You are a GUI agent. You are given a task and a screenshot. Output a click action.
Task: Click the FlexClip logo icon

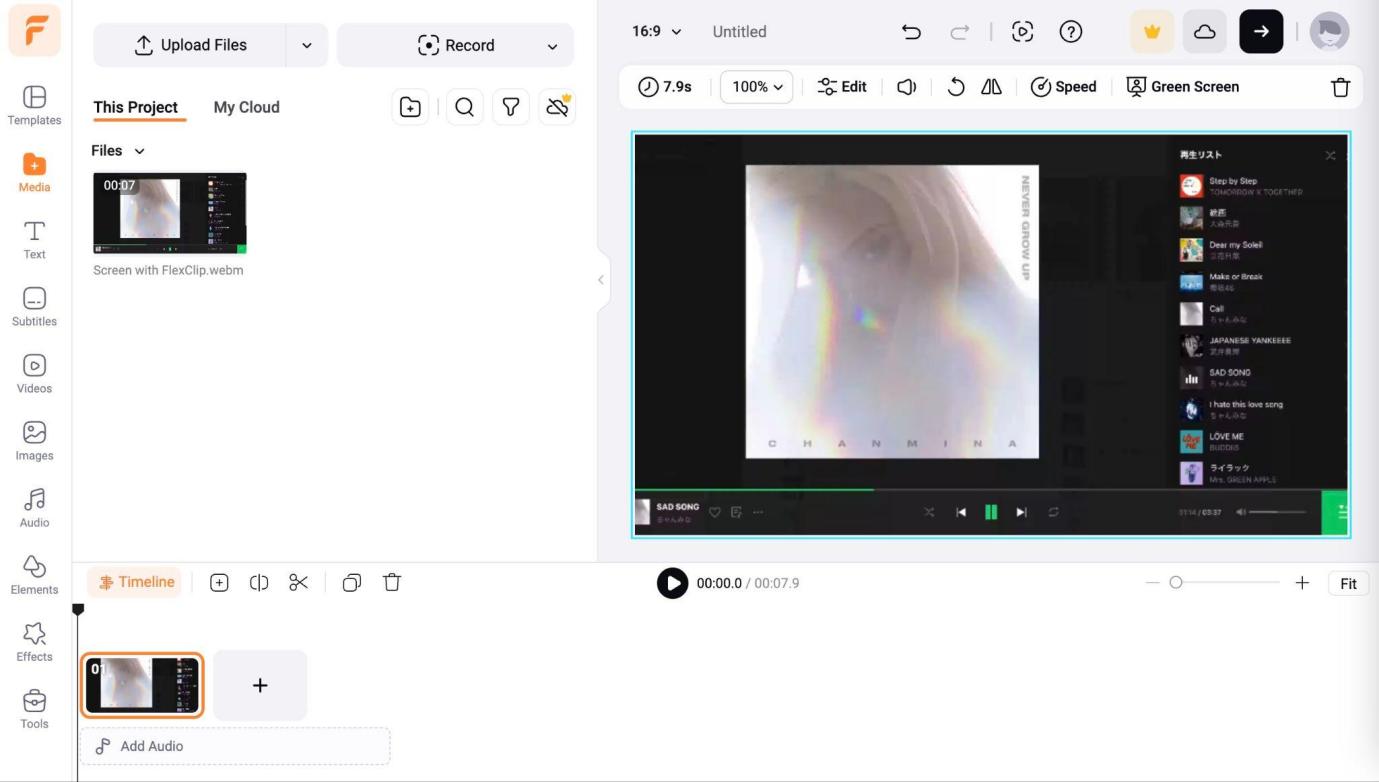35,30
